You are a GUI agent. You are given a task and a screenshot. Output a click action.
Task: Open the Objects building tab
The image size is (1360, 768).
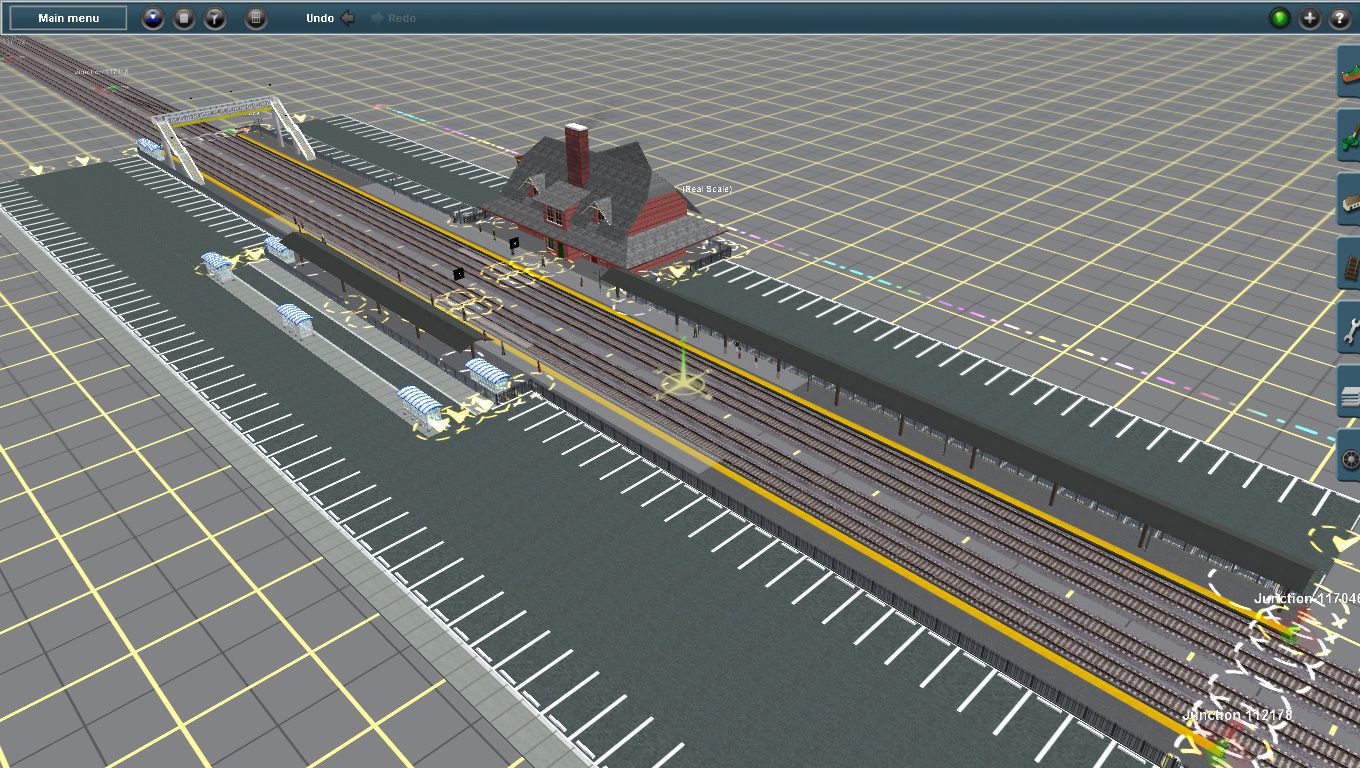point(1349,200)
